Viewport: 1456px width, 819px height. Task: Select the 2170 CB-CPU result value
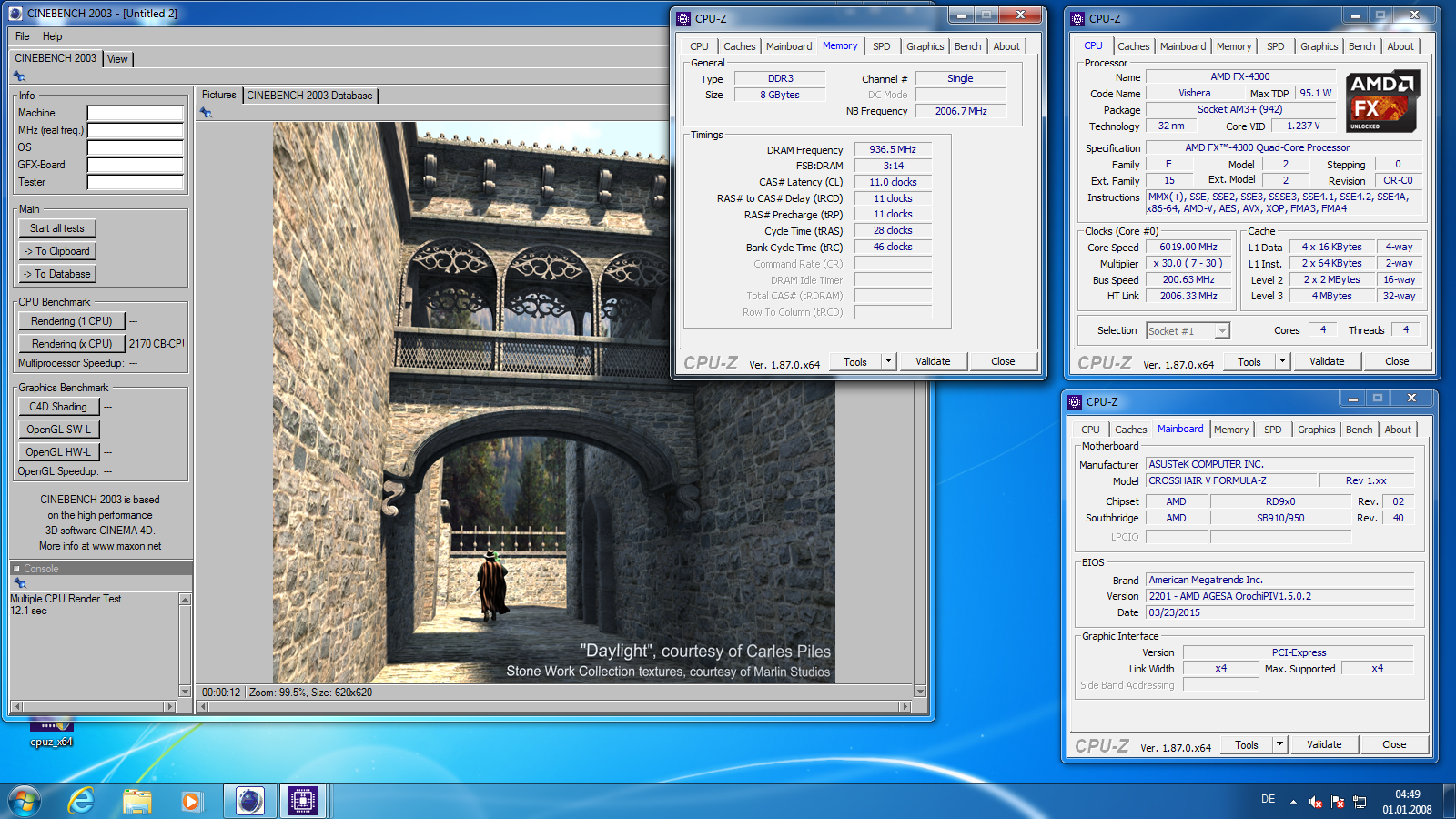point(157,344)
